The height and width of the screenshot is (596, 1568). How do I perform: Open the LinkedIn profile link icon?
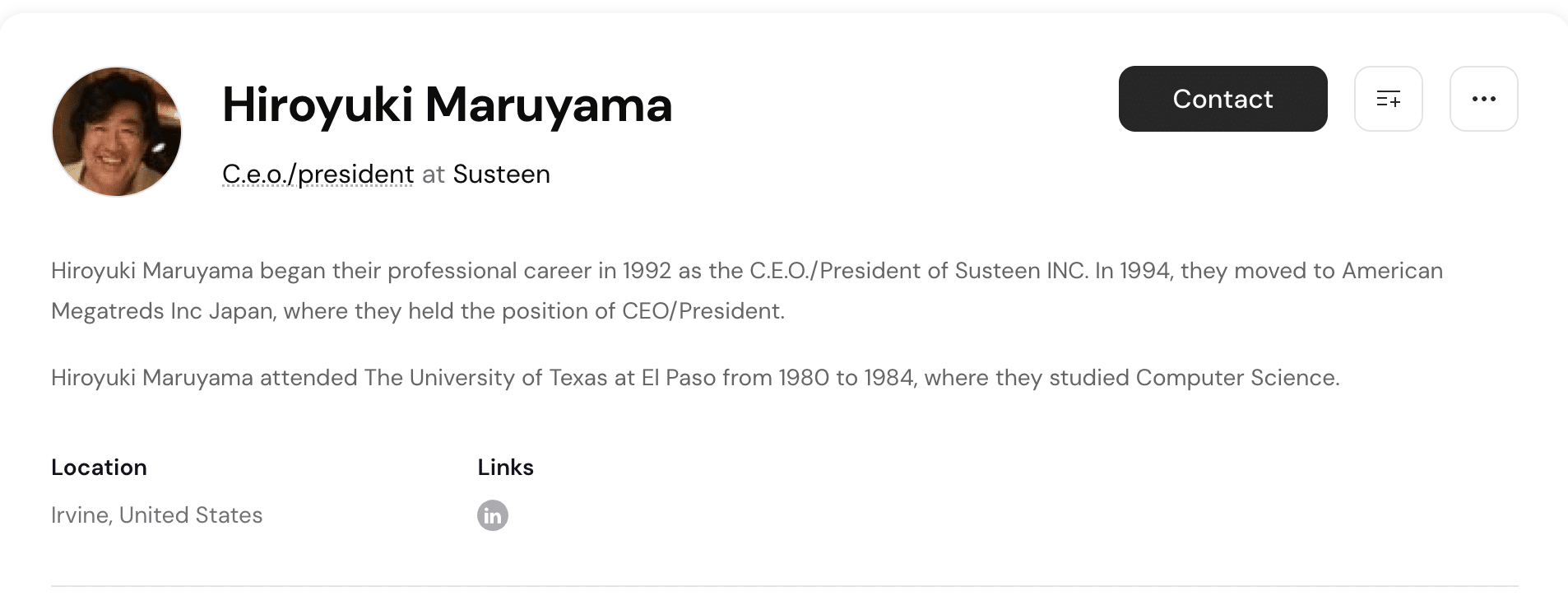pos(493,515)
